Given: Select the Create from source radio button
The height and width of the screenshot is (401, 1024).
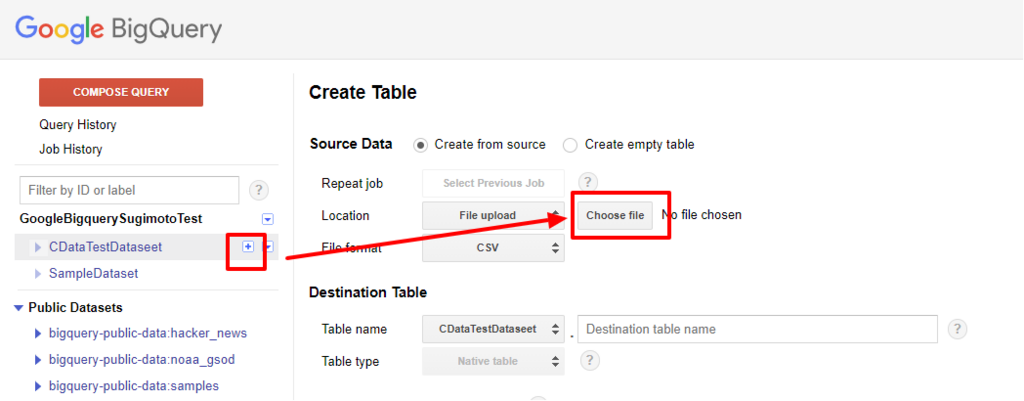Looking at the screenshot, I should click(x=421, y=145).
